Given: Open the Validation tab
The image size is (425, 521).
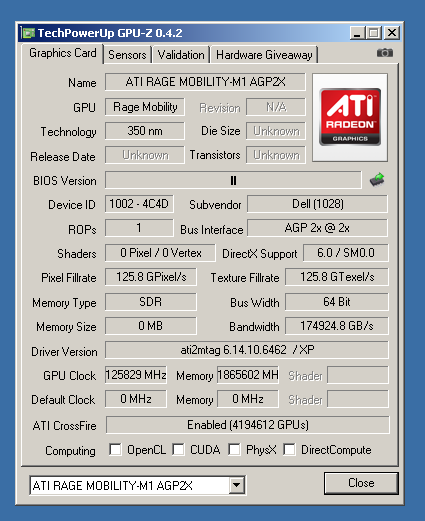Looking at the screenshot, I should point(181,55).
